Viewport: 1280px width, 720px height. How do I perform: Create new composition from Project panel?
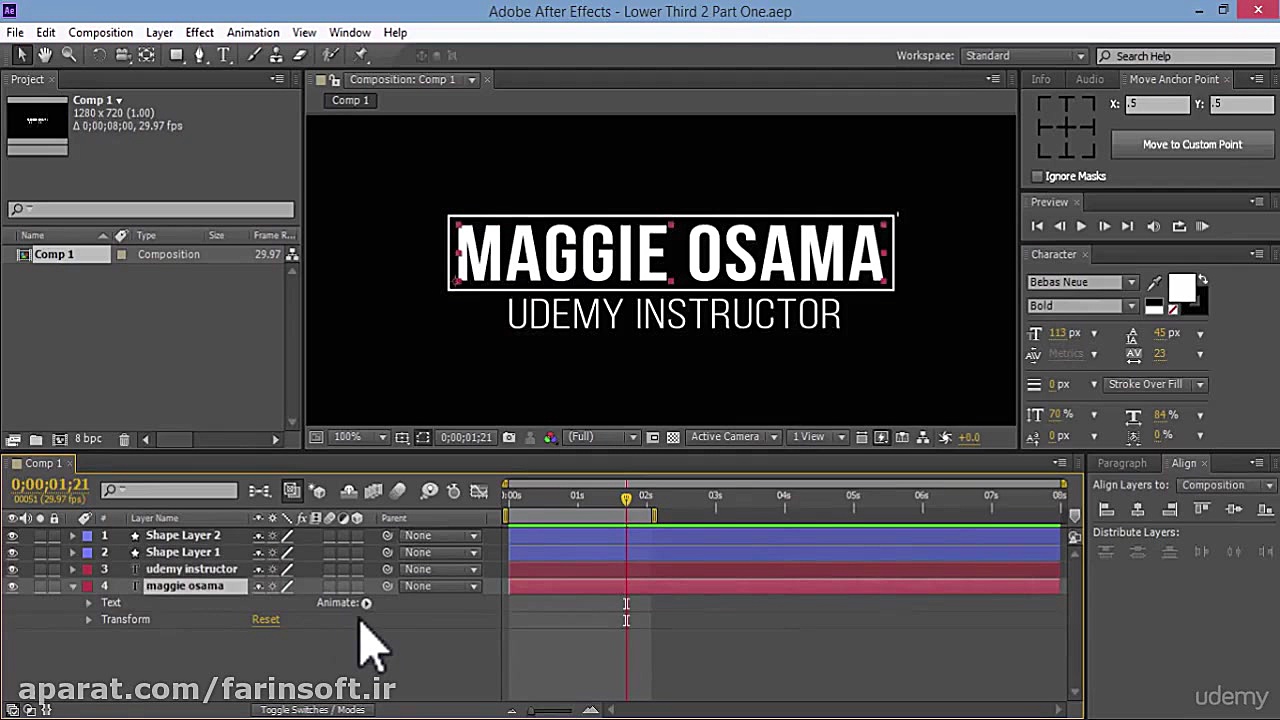click(59, 439)
